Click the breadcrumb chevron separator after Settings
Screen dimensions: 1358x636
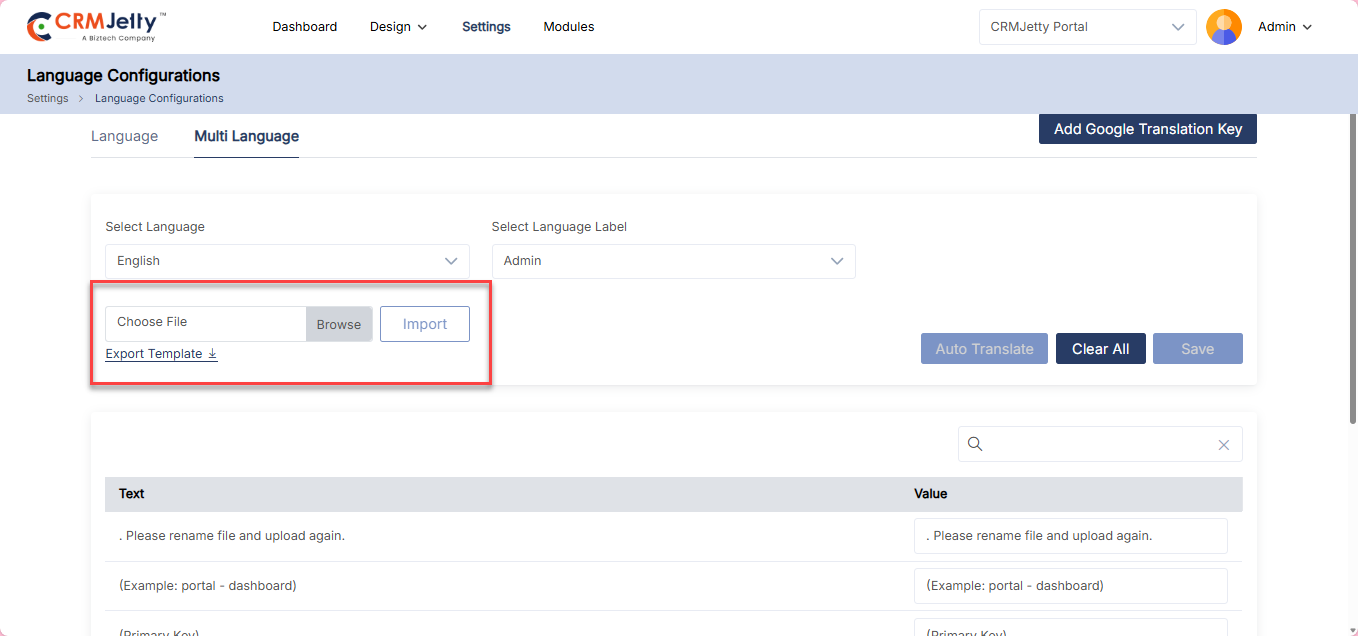[x=81, y=99]
